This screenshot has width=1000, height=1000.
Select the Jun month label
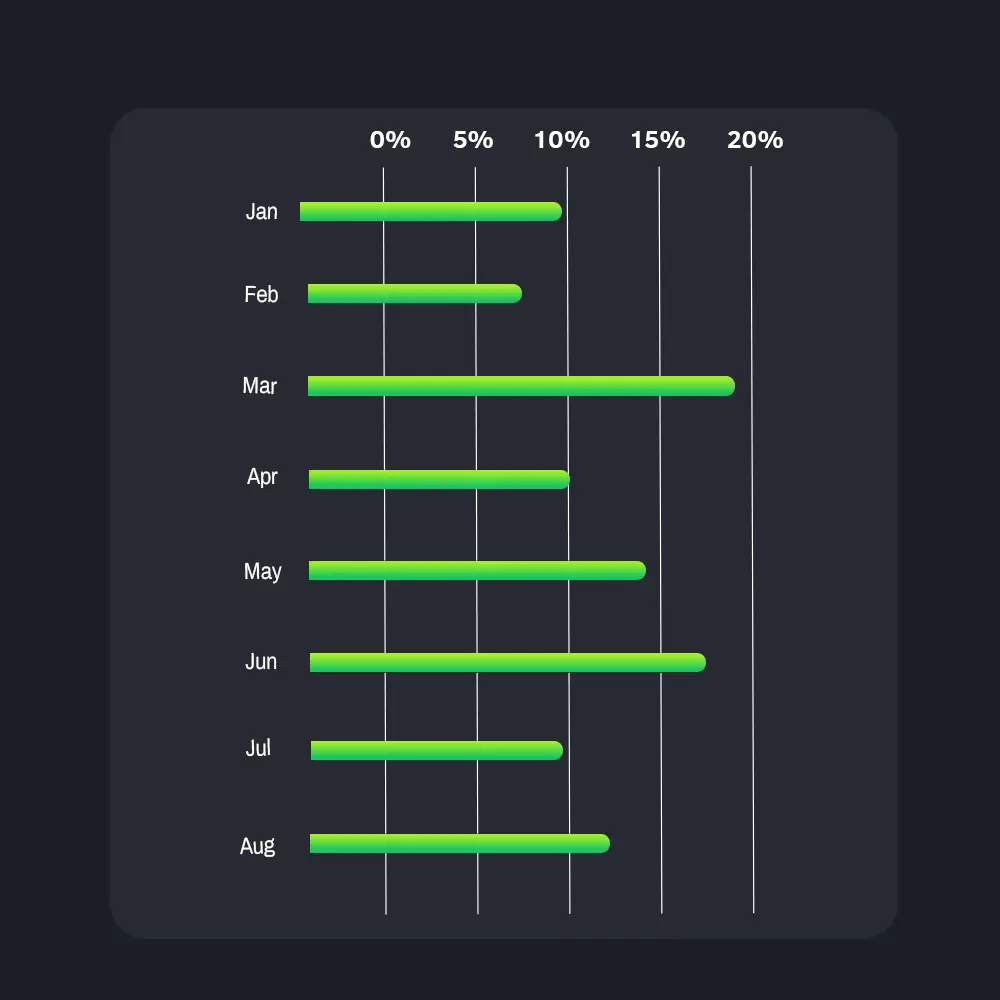click(x=261, y=662)
